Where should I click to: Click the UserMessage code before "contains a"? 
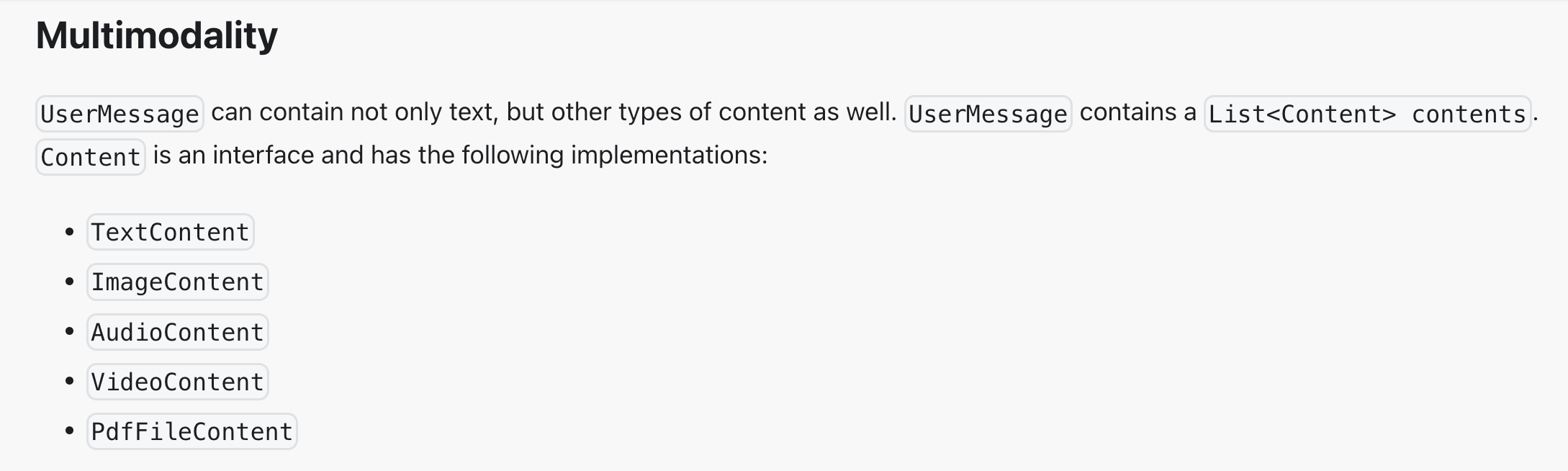coord(988,114)
